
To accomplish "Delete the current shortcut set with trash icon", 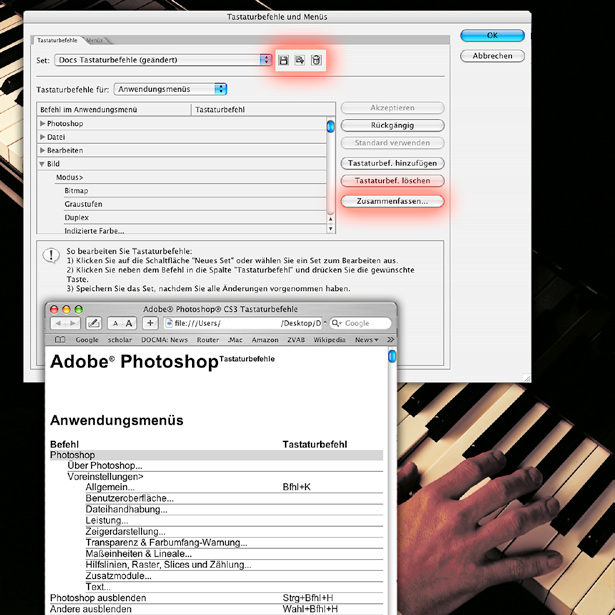I will pos(316,60).
